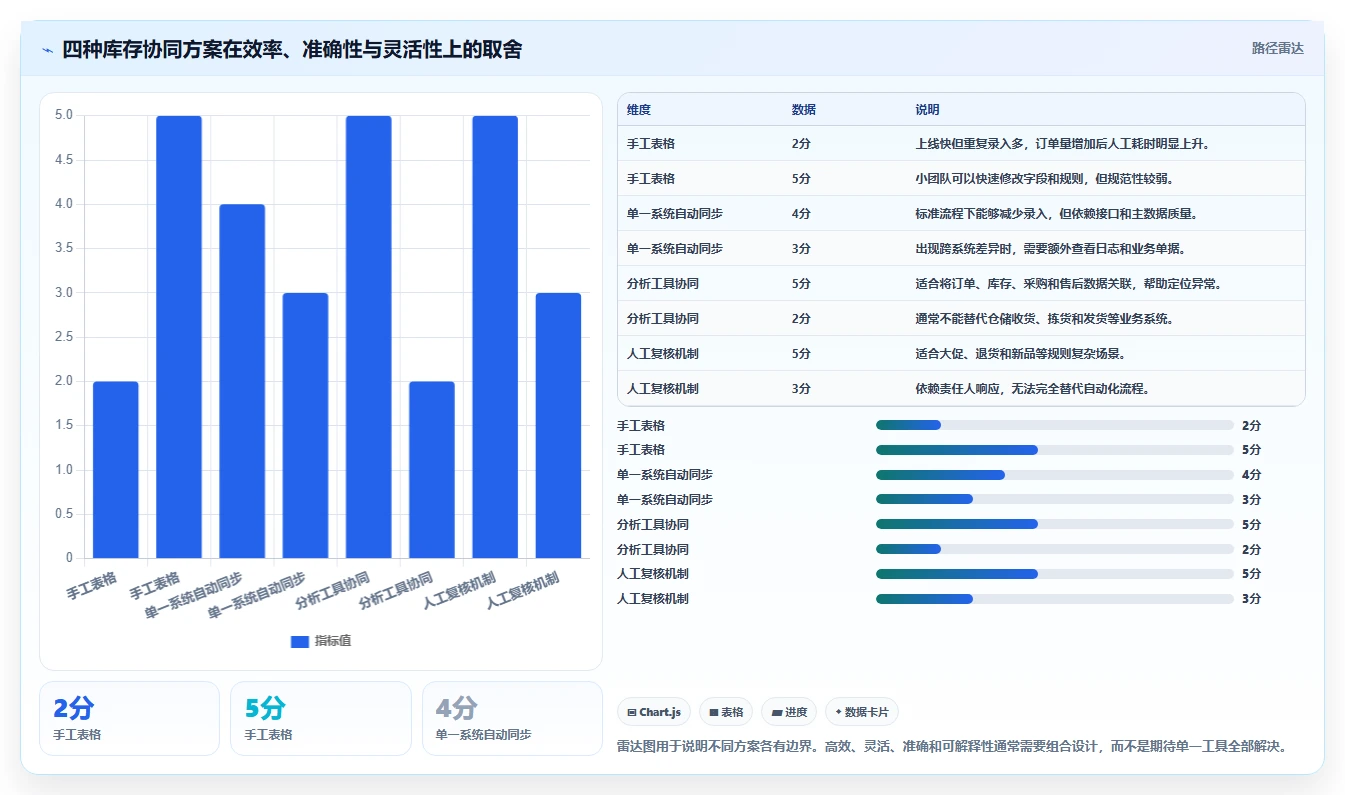Select the first bar in the chart
The width and height of the screenshot is (1345, 795).
(116, 469)
